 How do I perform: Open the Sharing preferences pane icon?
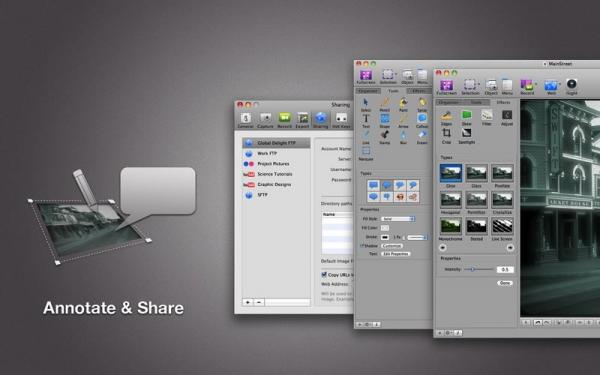(x=321, y=118)
